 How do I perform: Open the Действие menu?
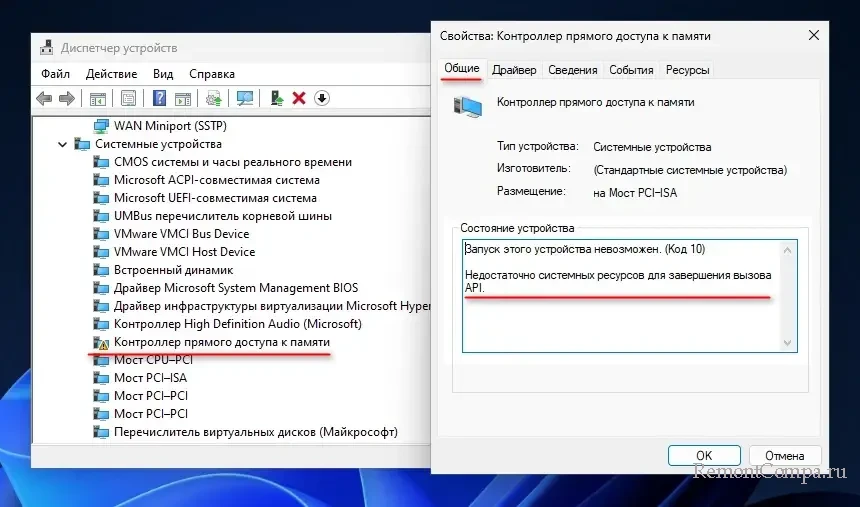(x=111, y=74)
